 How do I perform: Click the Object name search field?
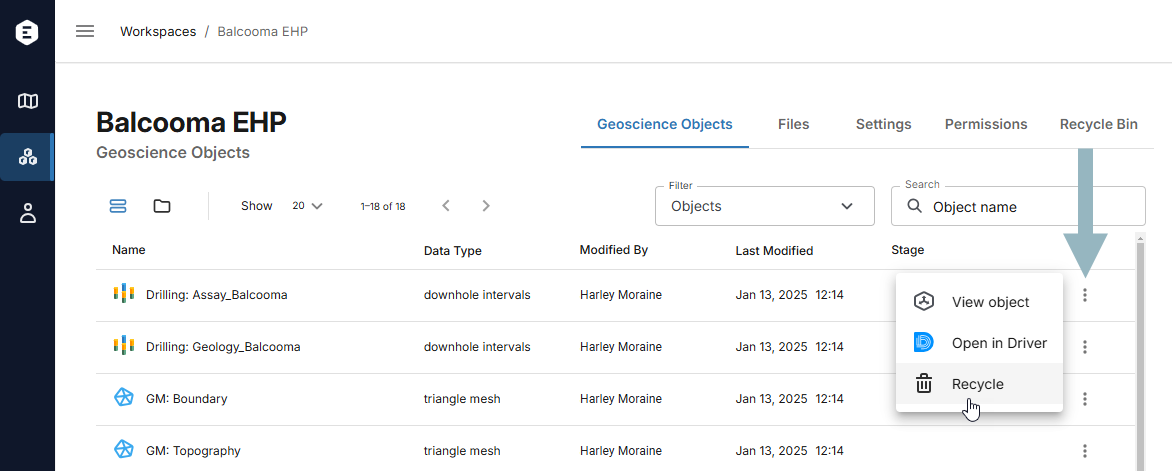(1018, 206)
